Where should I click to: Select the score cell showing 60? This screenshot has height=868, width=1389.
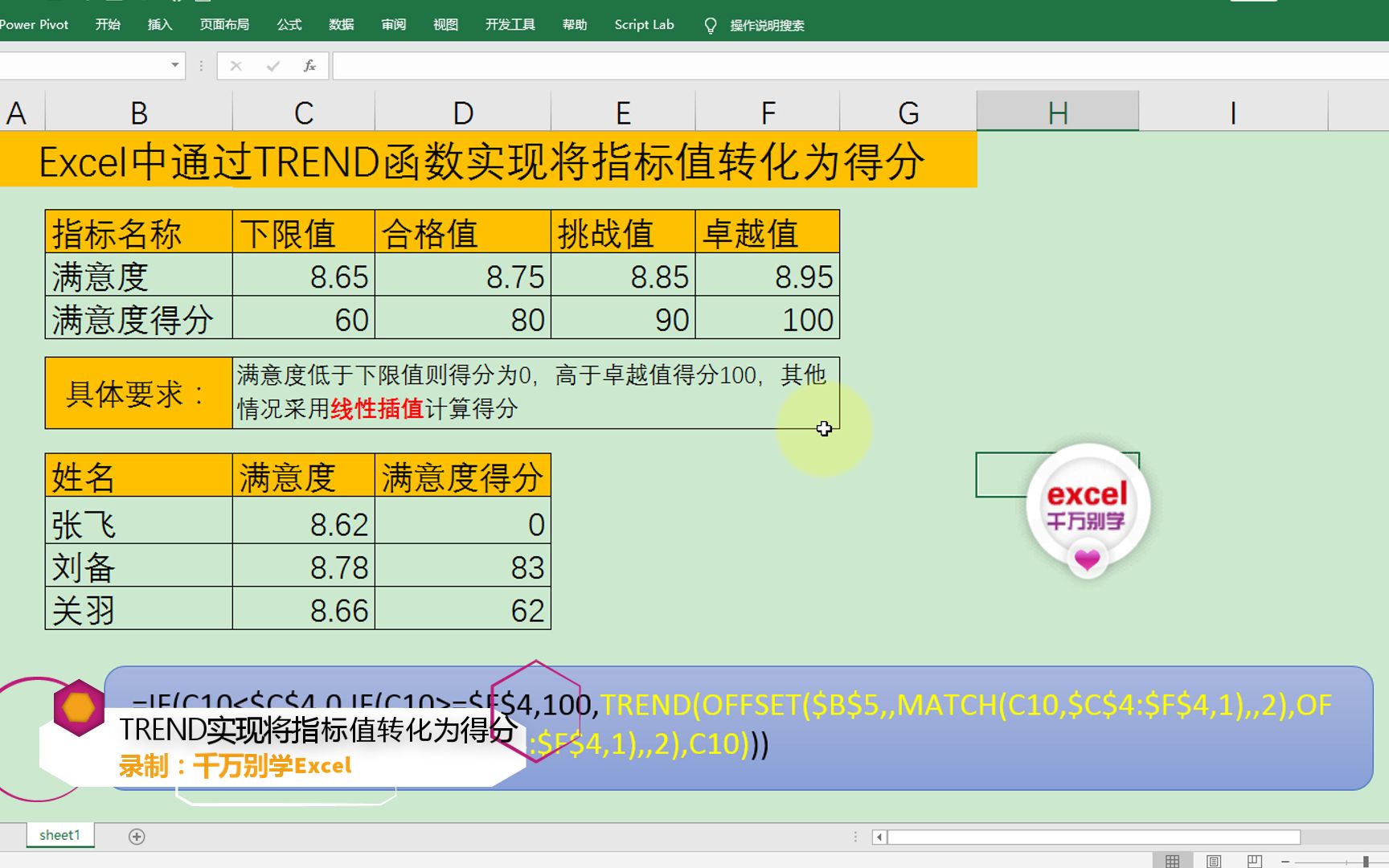[304, 317]
